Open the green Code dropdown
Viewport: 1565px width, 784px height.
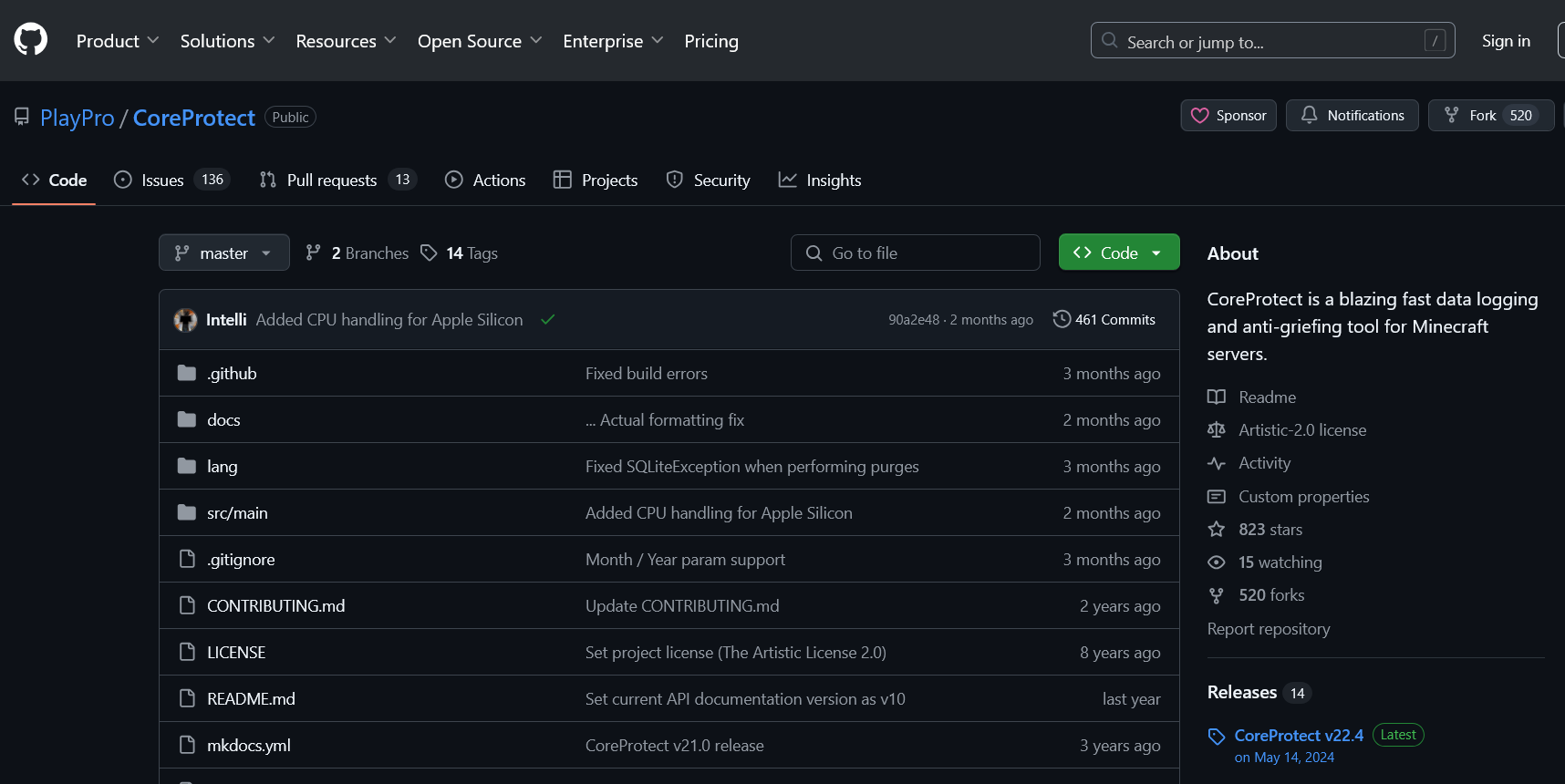pos(1119,253)
